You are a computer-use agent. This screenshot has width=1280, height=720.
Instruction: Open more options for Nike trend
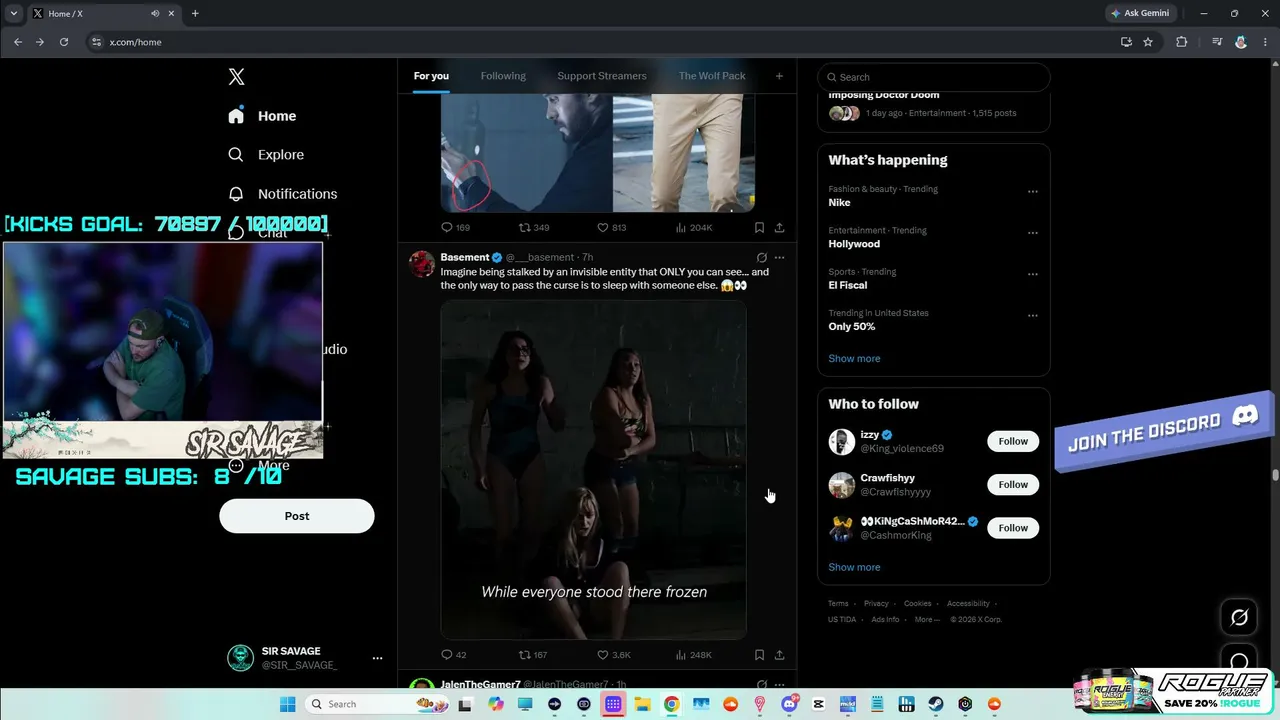1033,192
